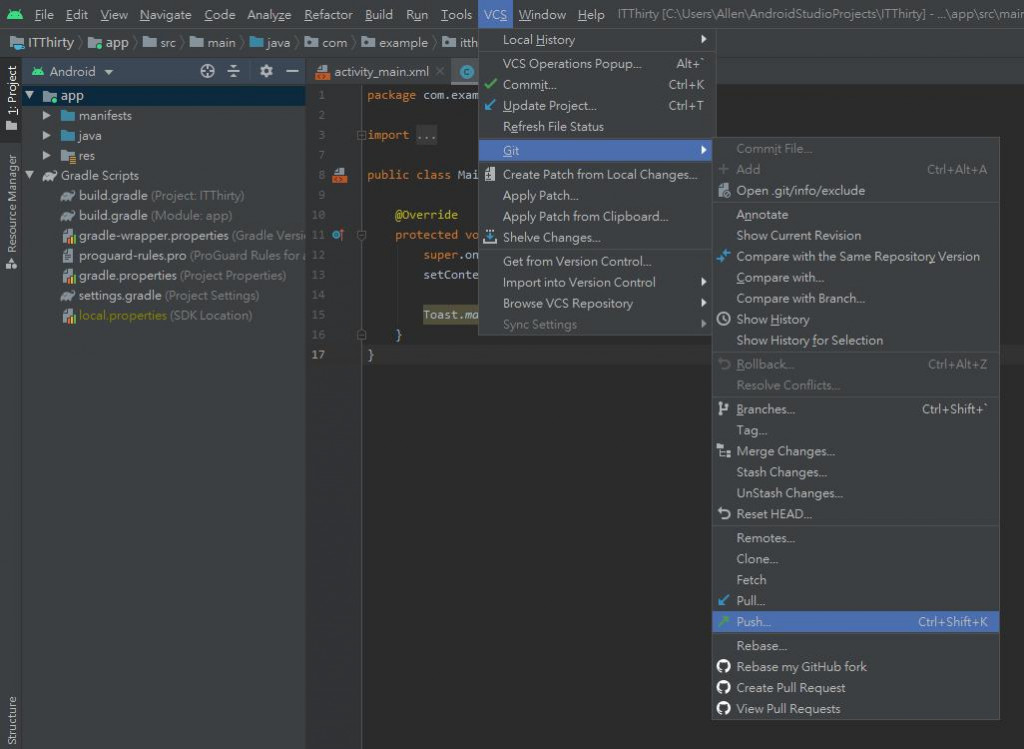Click the class gutter icon on line 8
1024x749 pixels.
[339, 175]
